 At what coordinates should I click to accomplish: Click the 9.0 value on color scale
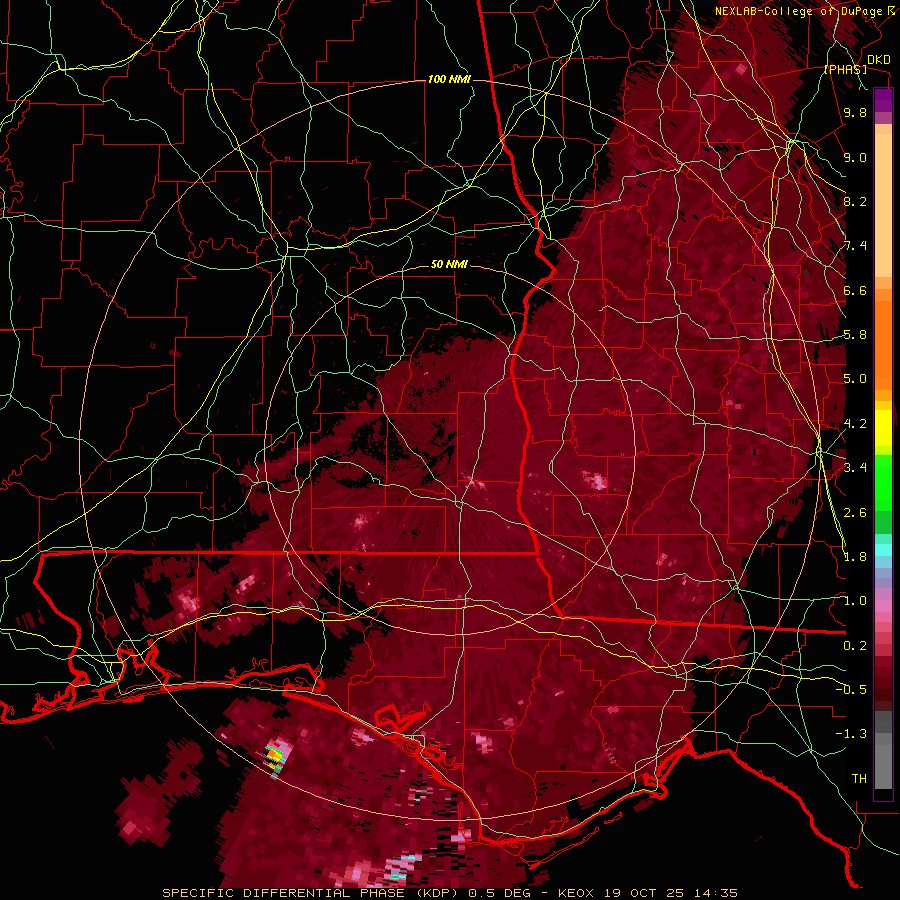[x=855, y=158]
